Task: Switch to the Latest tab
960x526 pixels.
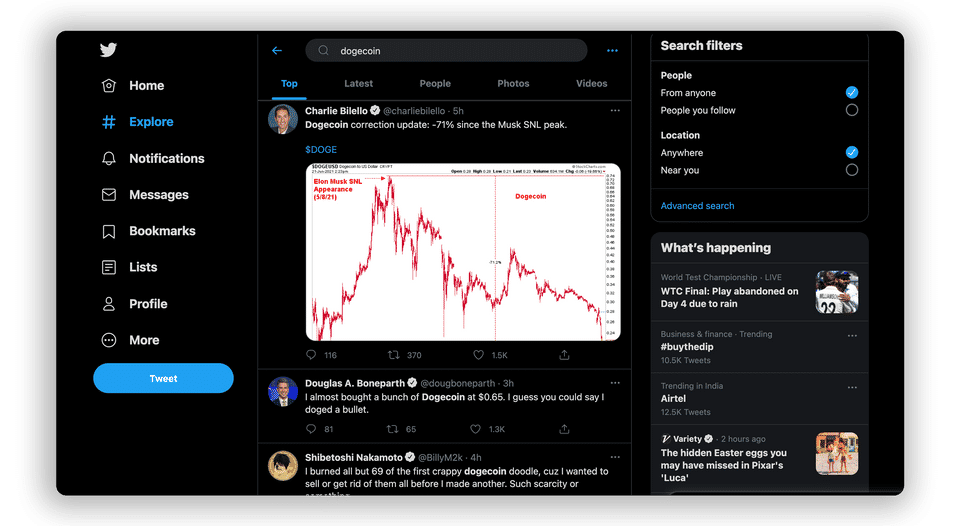Action: tap(358, 84)
